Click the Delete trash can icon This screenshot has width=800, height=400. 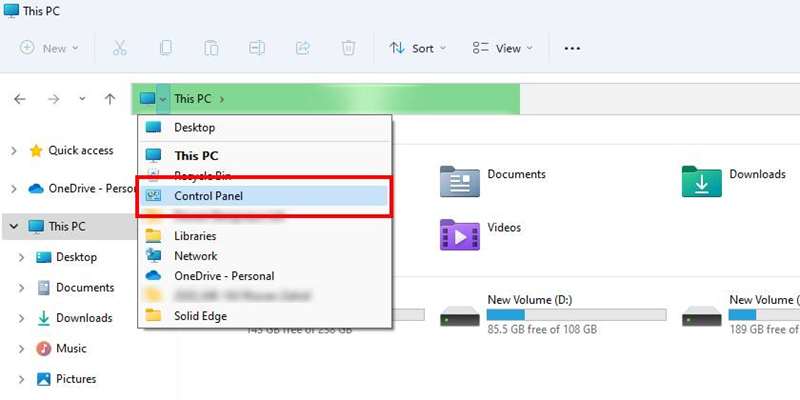[348, 48]
